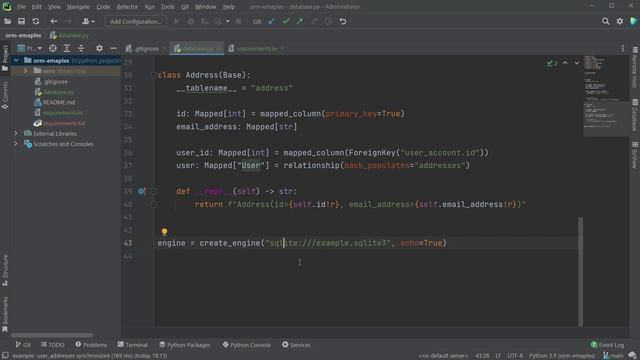Open the Terminal tool window
Screen dimensions: 640x360
click(x=133, y=345)
